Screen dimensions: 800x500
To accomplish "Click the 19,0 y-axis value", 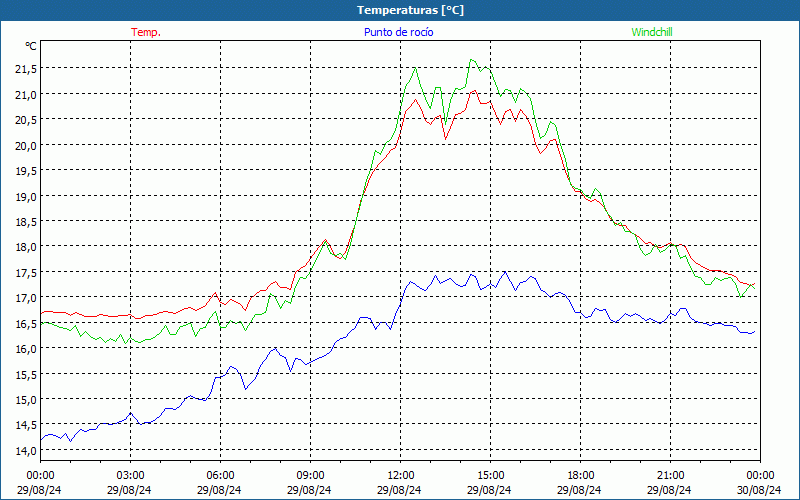I will tap(26, 196).
